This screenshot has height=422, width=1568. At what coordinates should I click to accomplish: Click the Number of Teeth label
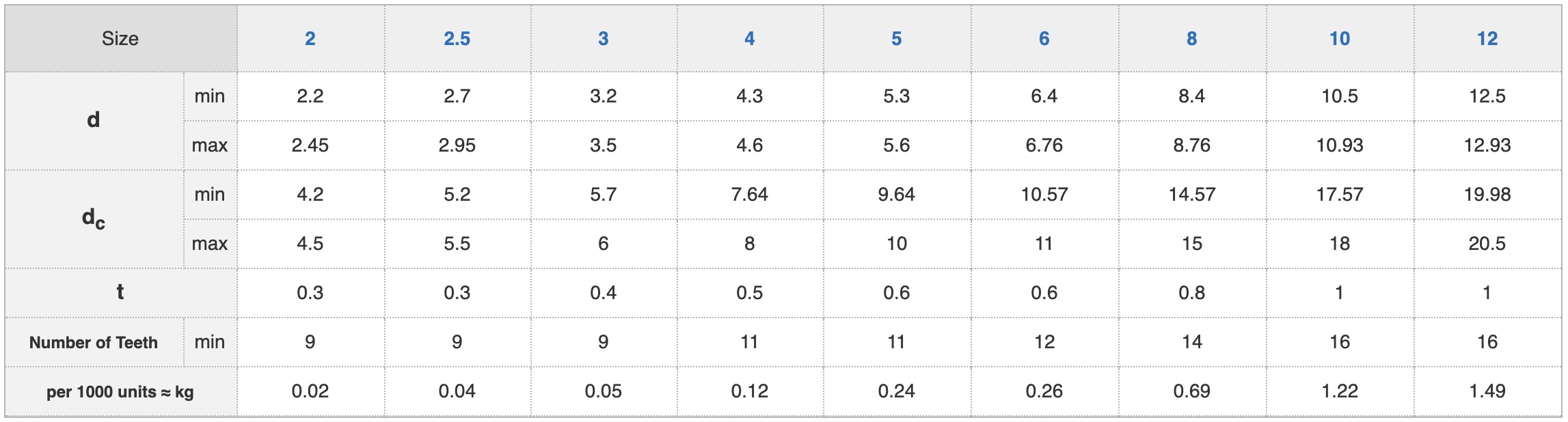point(94,342)
